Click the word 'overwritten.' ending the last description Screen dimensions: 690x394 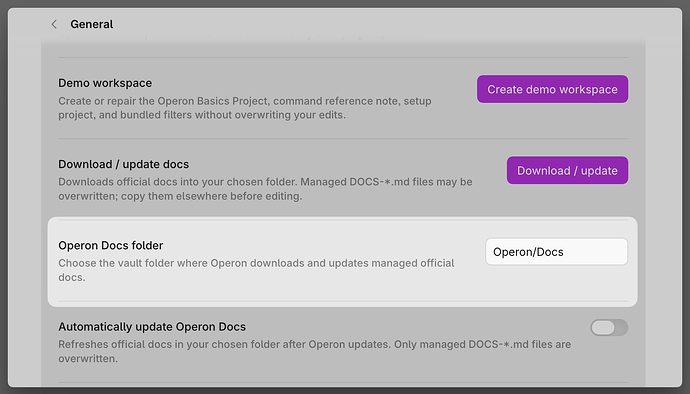[88, 358]
